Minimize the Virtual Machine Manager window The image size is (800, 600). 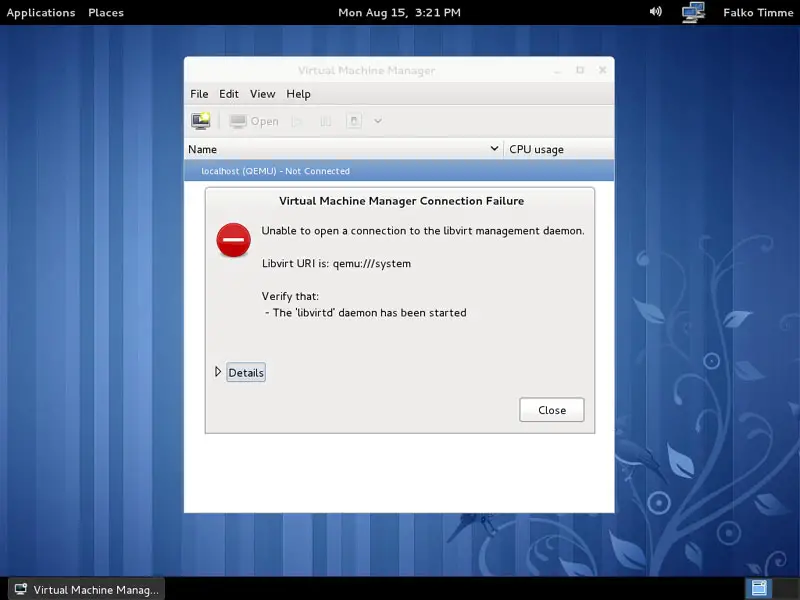point(558,70)
